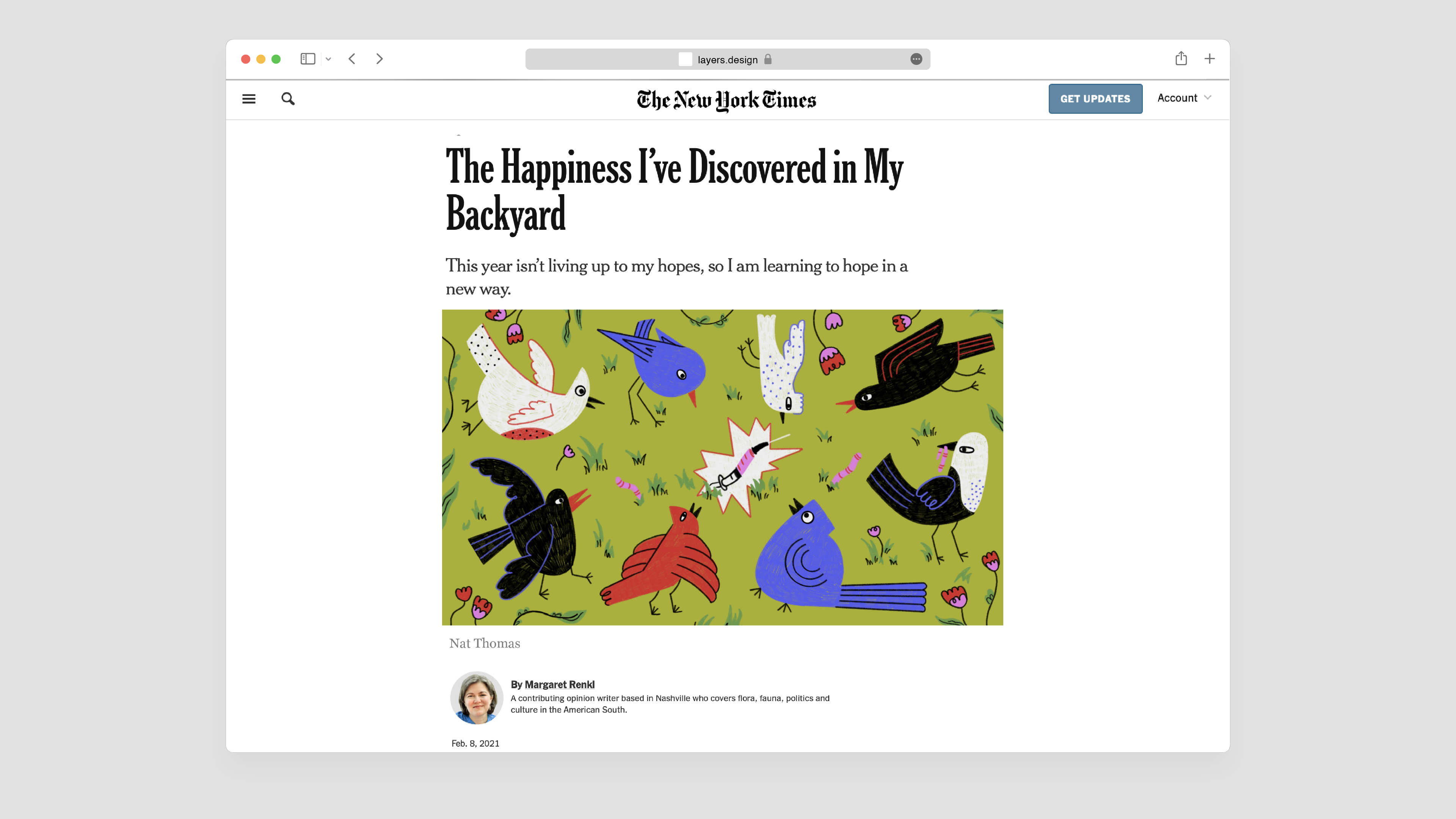Click the search magnifier icon
The image size is (1456, 819).
click(288, 99)
